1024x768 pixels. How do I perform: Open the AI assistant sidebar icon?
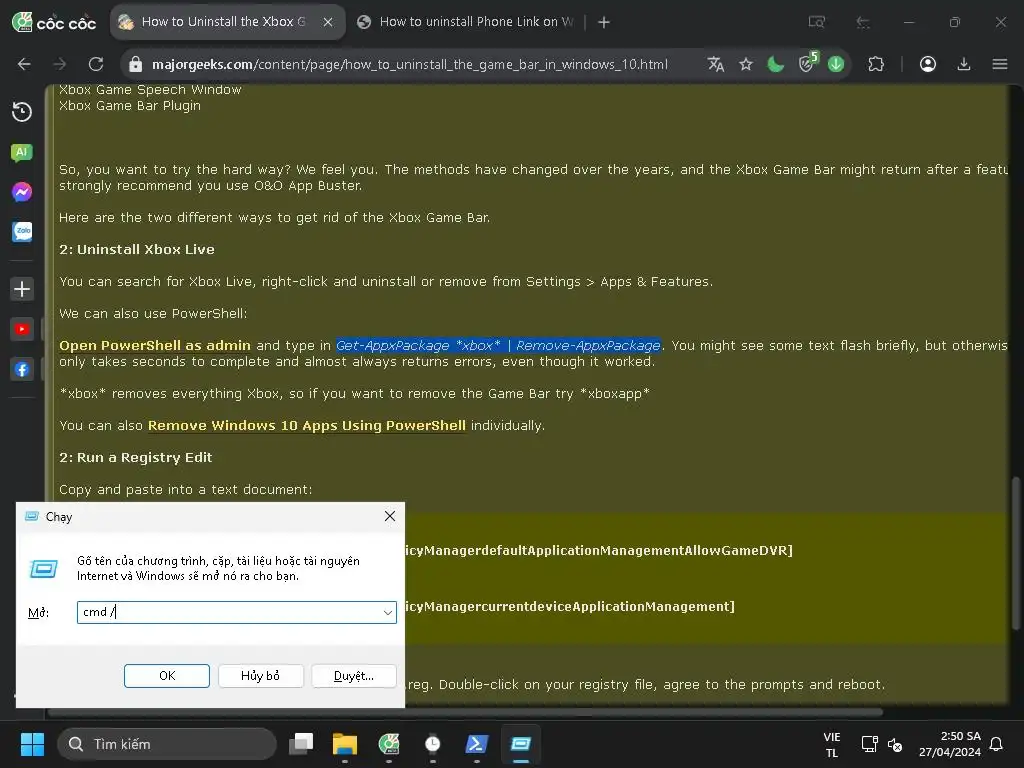click(x=22, y=153)
